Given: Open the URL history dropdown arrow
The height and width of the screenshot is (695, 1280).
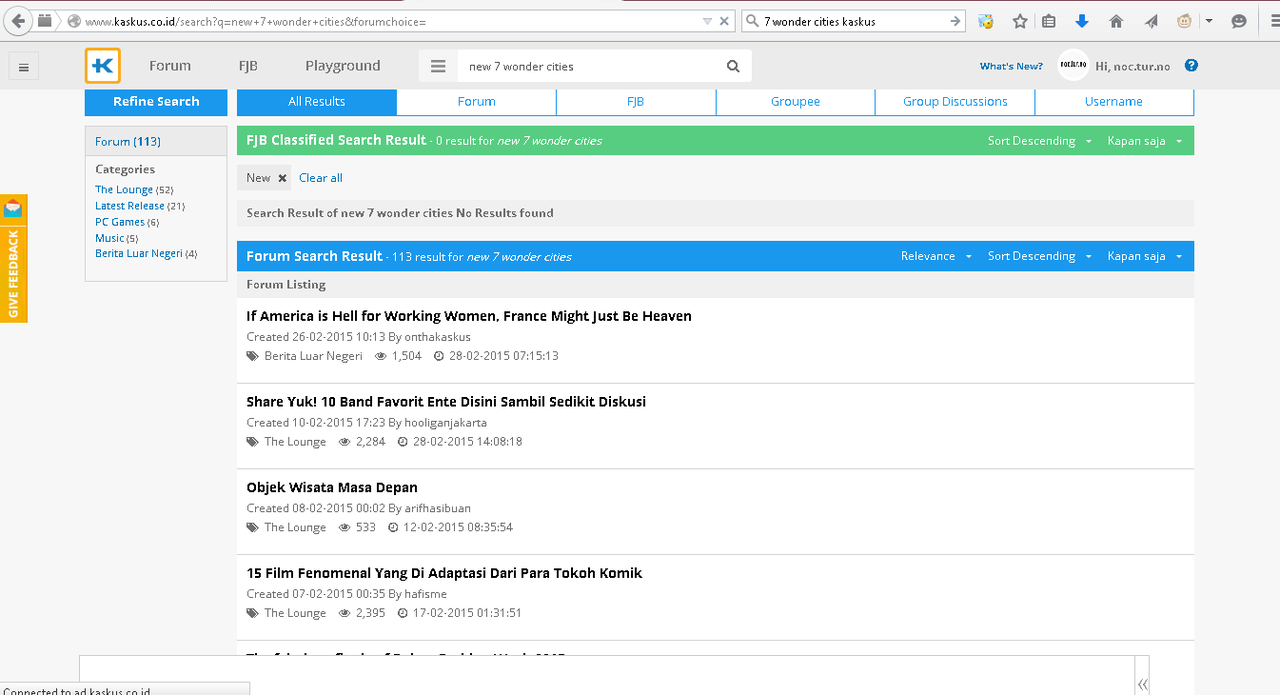Looking at the screenshot, I should point(708,21).
